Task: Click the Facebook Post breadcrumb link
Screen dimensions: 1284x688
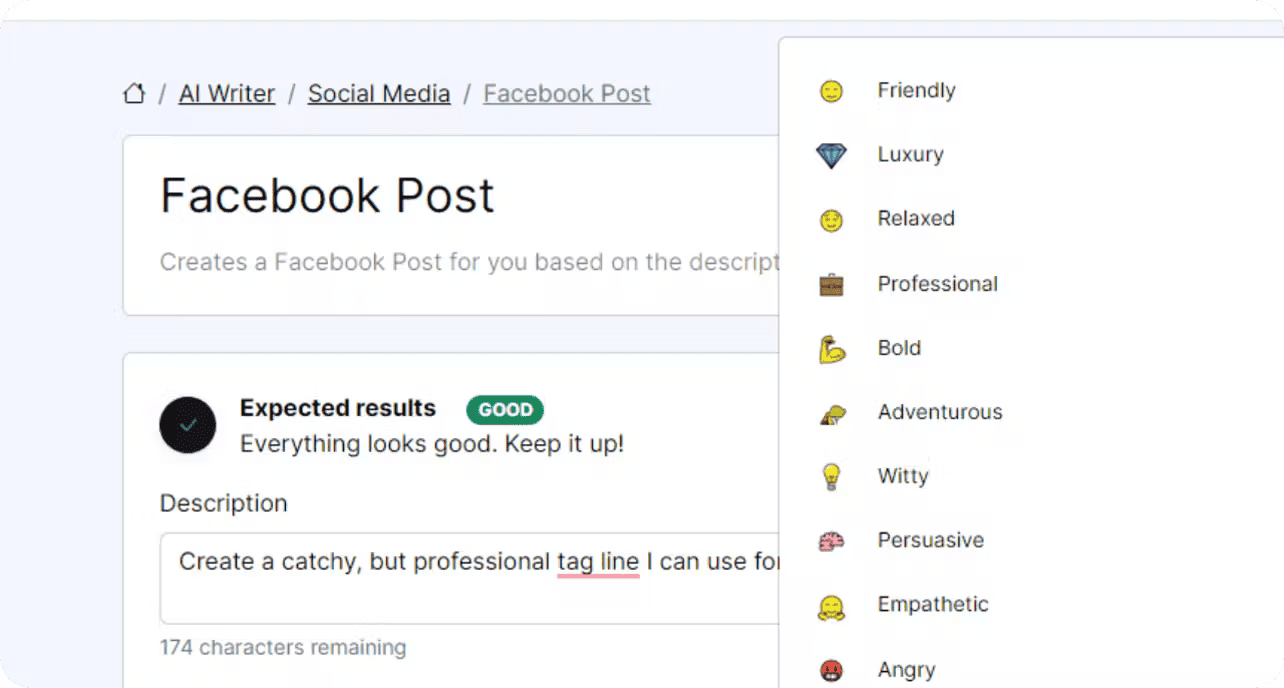Action: pos(567,94)
